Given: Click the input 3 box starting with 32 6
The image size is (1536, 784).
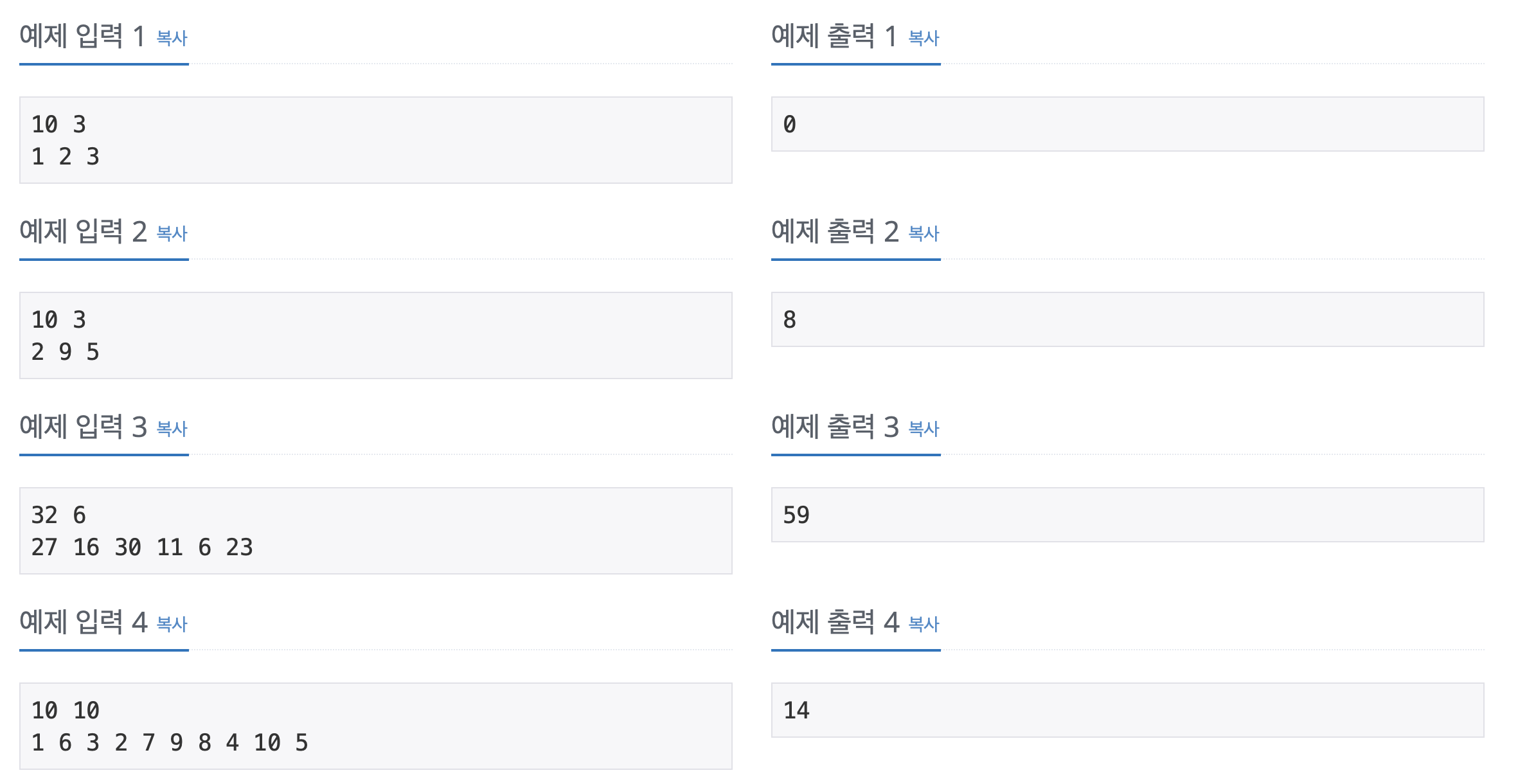Looking at the screenshot, I should point(376,531).
